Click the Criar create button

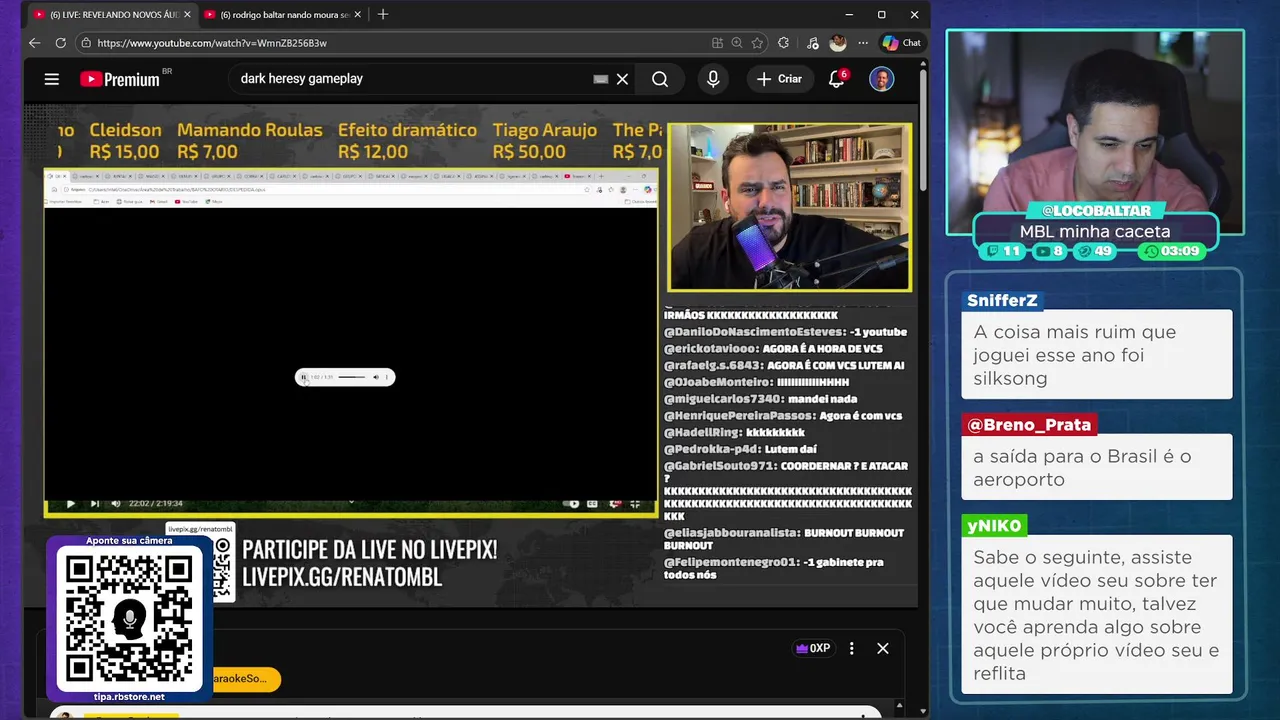point(780,79)
